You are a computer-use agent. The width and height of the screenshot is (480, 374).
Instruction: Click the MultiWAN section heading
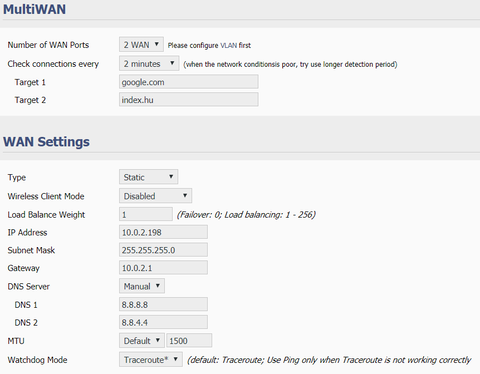34,9
